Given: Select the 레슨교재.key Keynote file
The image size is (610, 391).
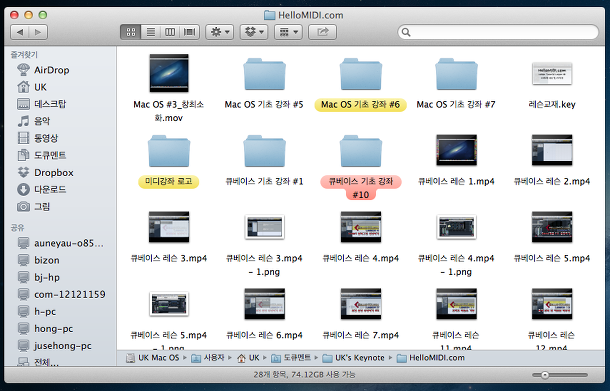Looking at the screenshot, I should (552, 74).
